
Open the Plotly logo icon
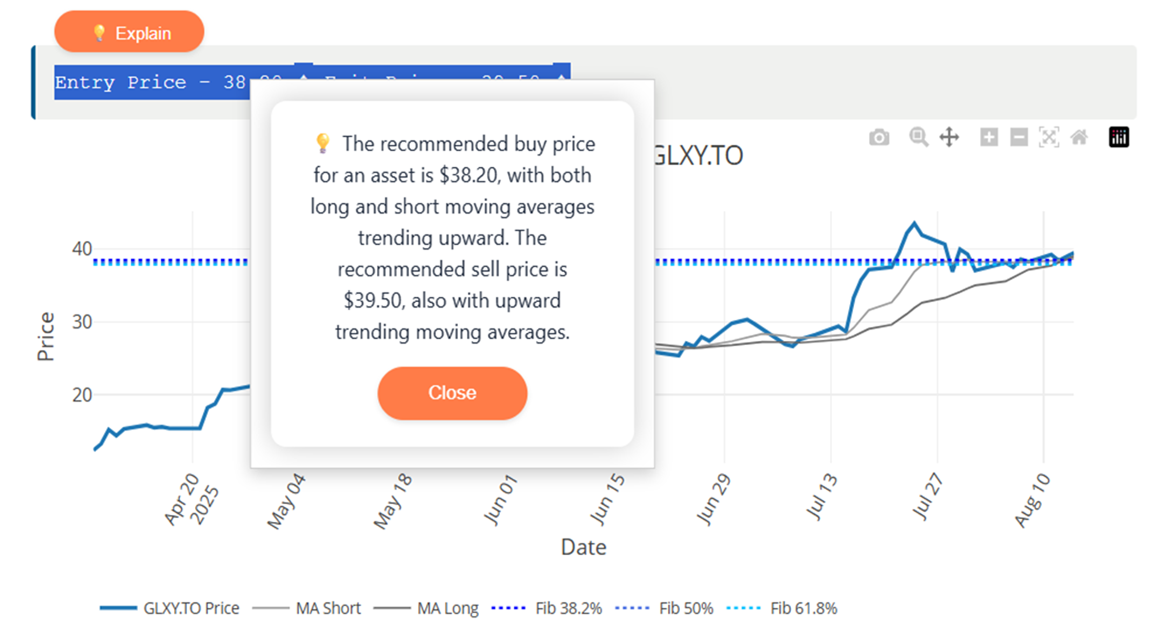[x=1119, y=138]
